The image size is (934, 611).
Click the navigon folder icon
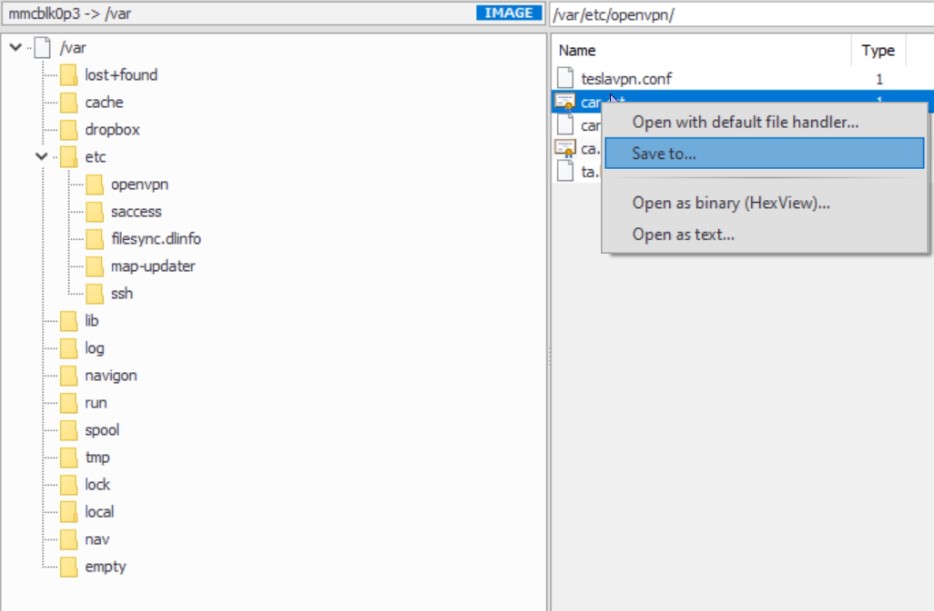[68, 376]
